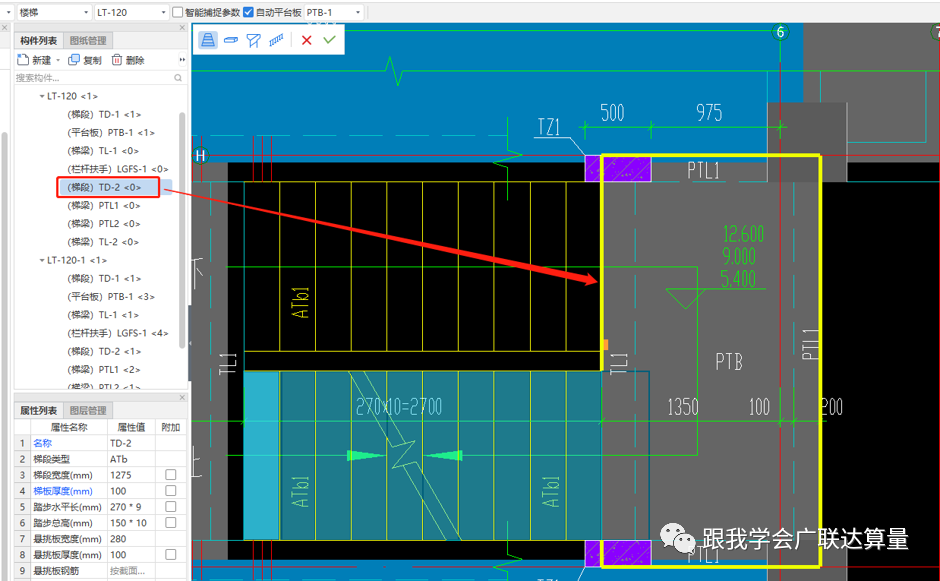Click the 复制 copy component button
940x581 pixels.
click(x=85, y=60)
